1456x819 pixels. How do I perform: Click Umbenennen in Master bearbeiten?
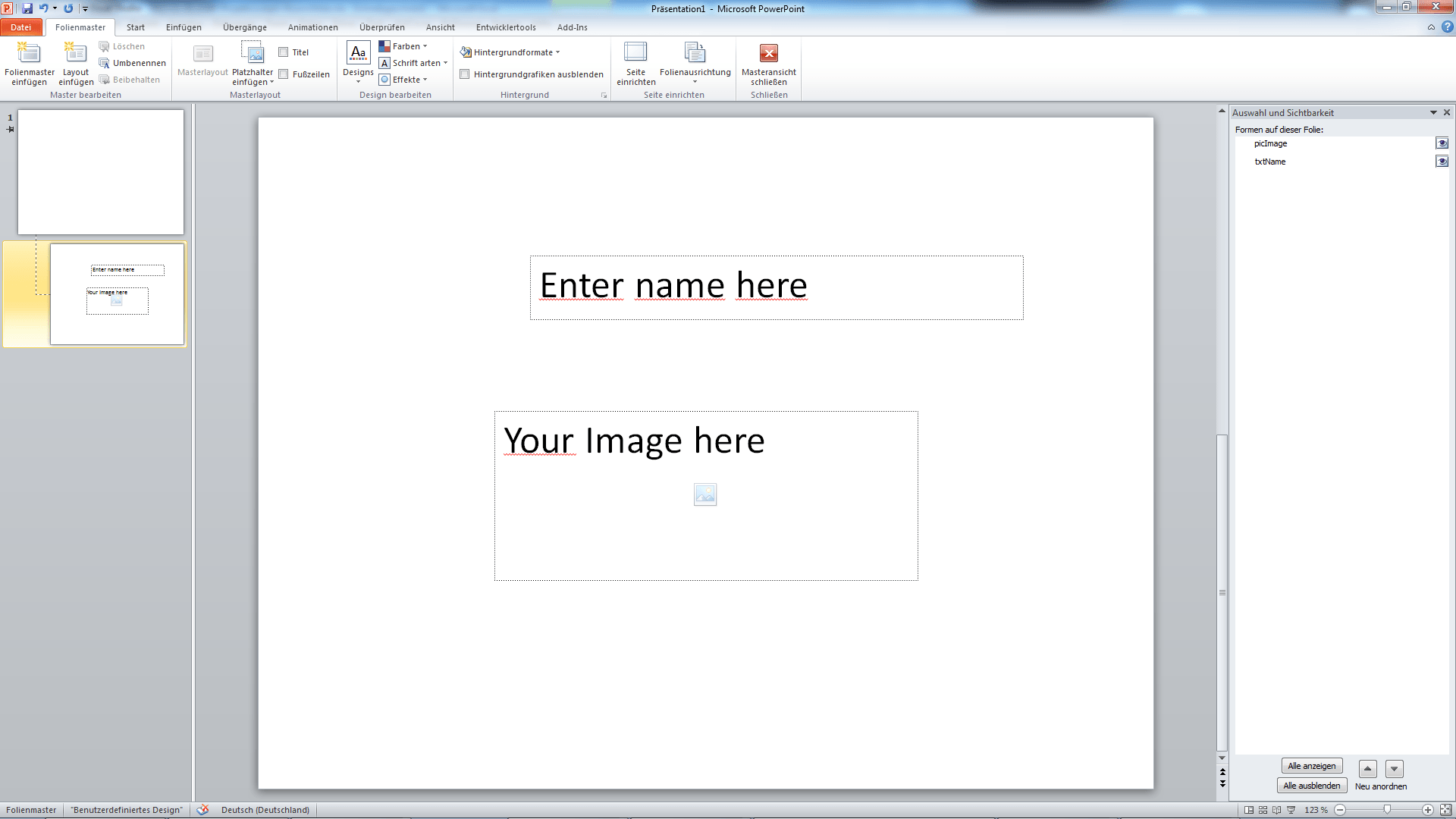pos(132,63)
